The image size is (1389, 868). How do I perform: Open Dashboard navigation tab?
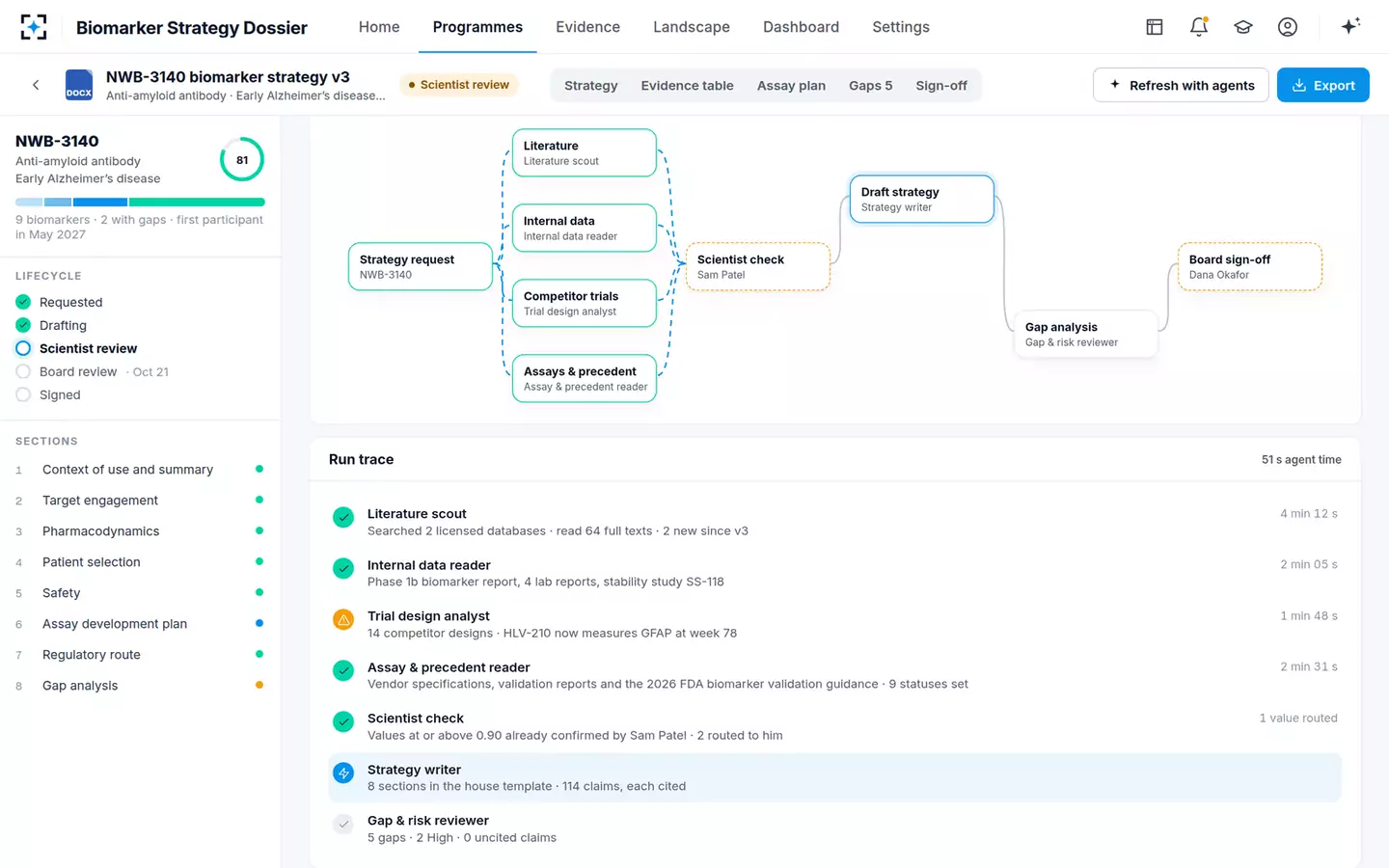801,27
